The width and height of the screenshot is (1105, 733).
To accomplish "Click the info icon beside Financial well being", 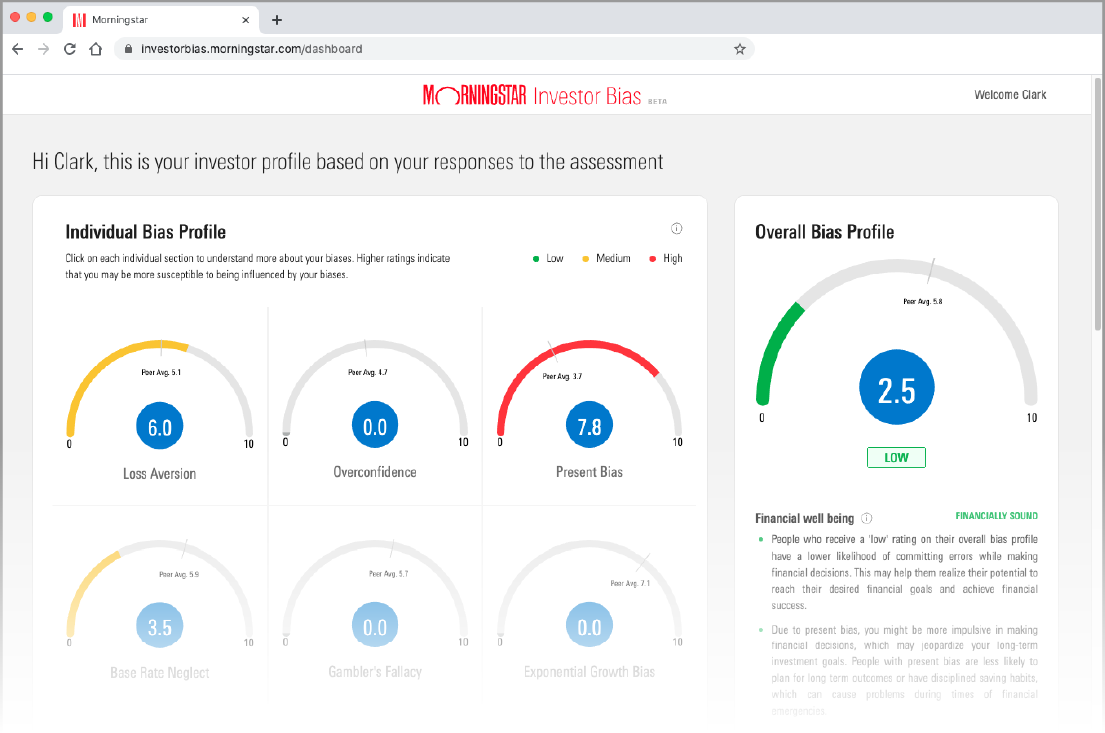I will click(866, 518).
